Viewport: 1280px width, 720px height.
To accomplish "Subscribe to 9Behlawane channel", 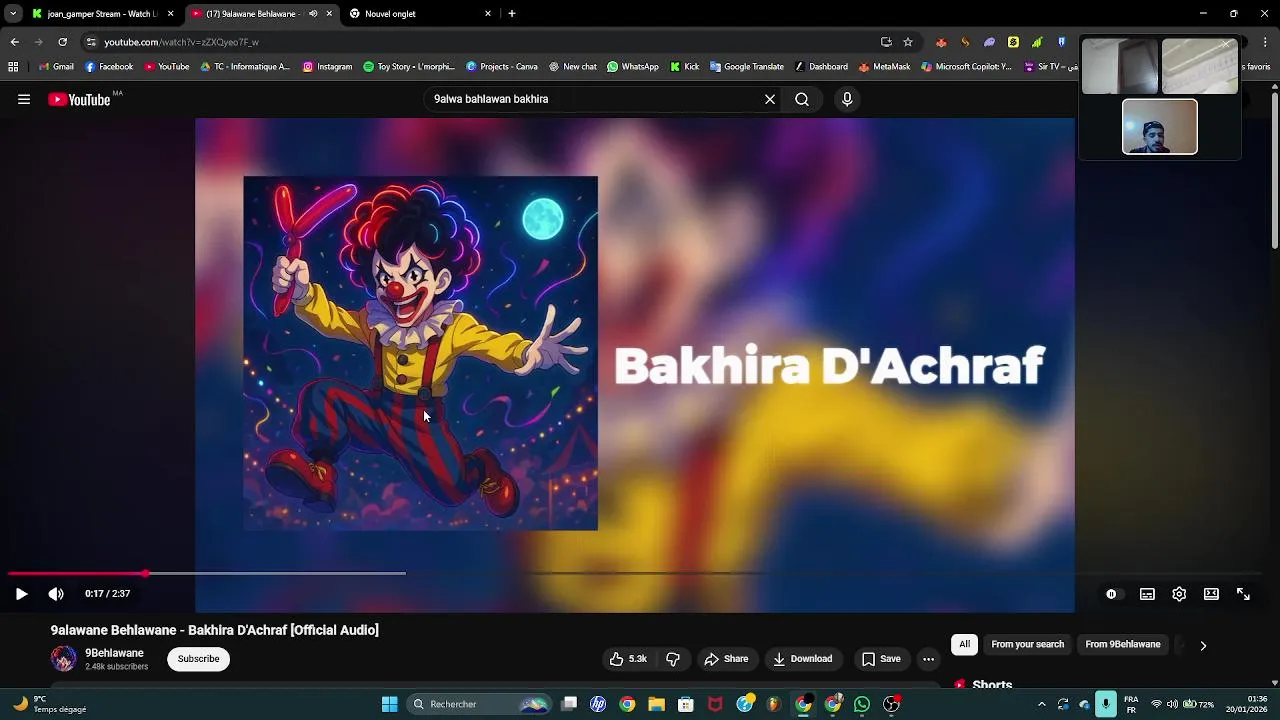I will 198,659.
